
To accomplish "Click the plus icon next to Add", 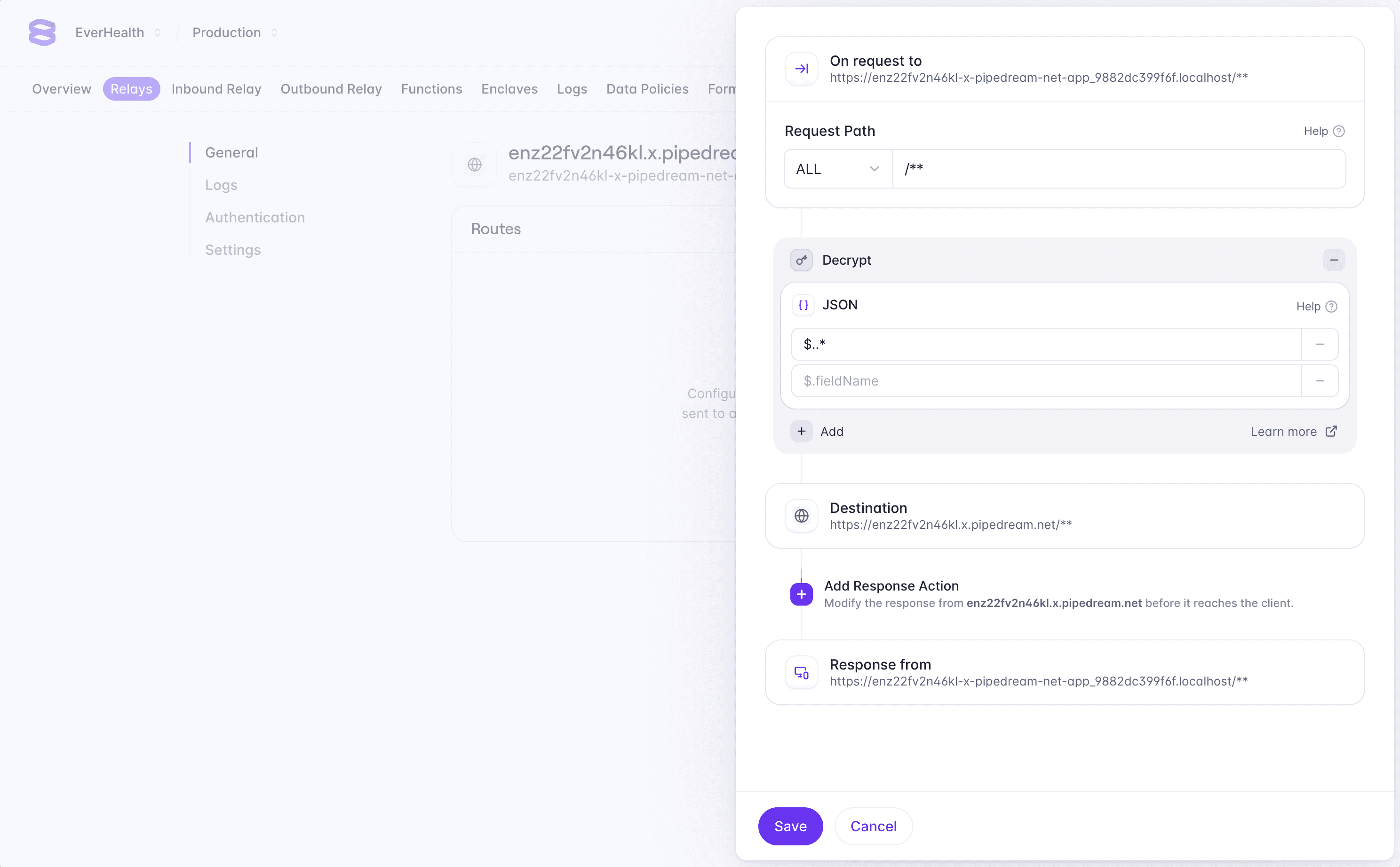I will click(x=801, y=431).
